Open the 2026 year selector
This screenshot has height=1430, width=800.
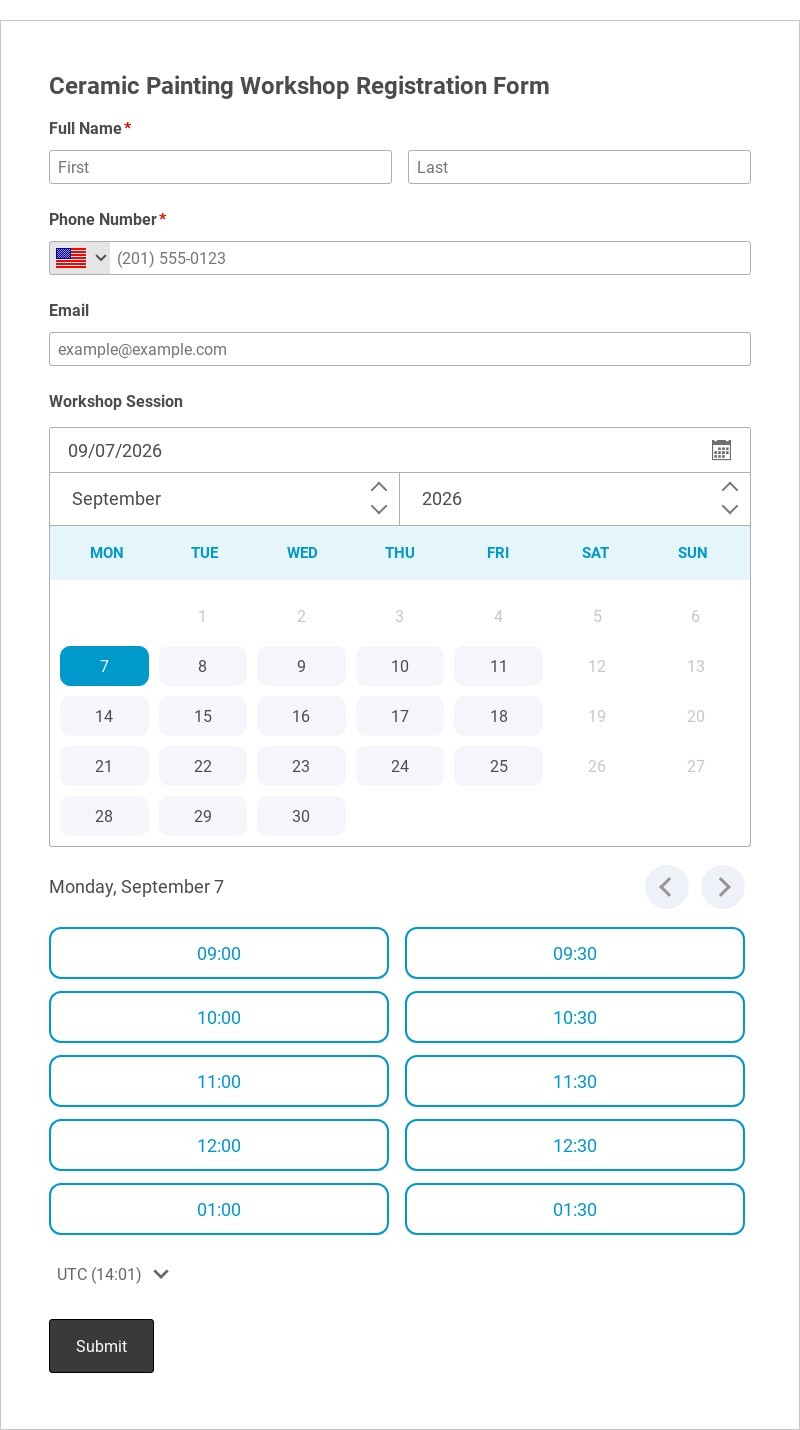click(x=575, y=499)
